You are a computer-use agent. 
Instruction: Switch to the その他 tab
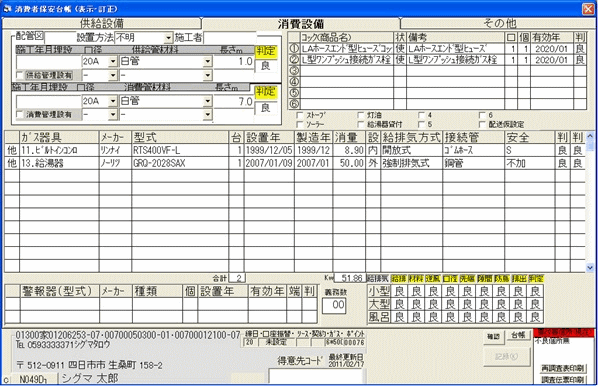[499, 23]
